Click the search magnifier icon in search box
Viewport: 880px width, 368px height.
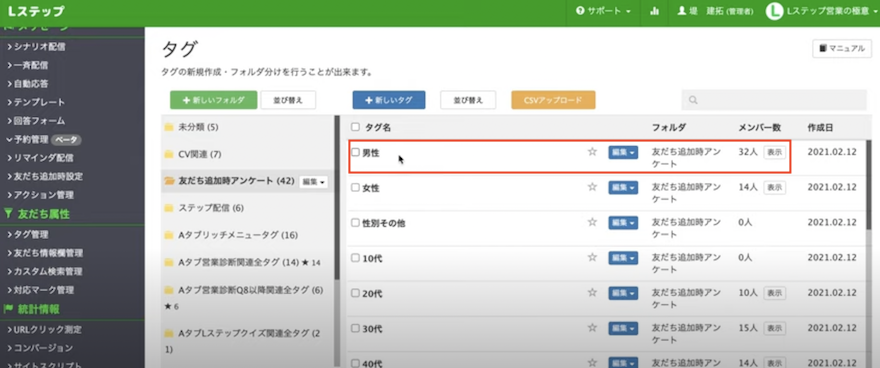[x=693, y=100]
